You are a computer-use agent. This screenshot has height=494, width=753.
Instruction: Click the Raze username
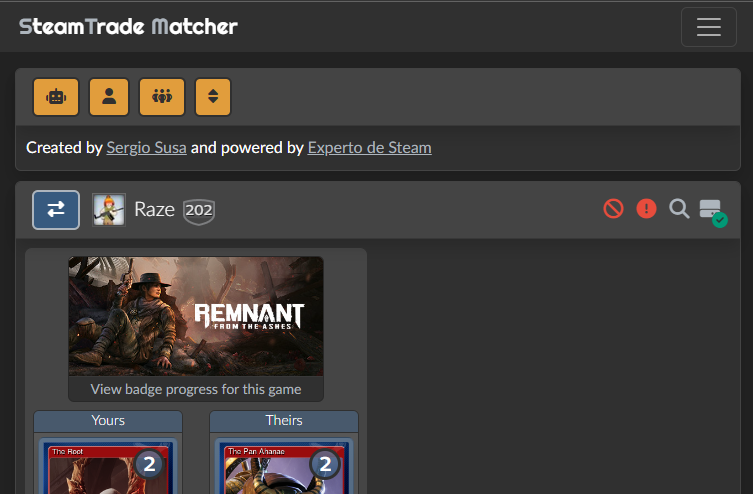tap(154, 209)
